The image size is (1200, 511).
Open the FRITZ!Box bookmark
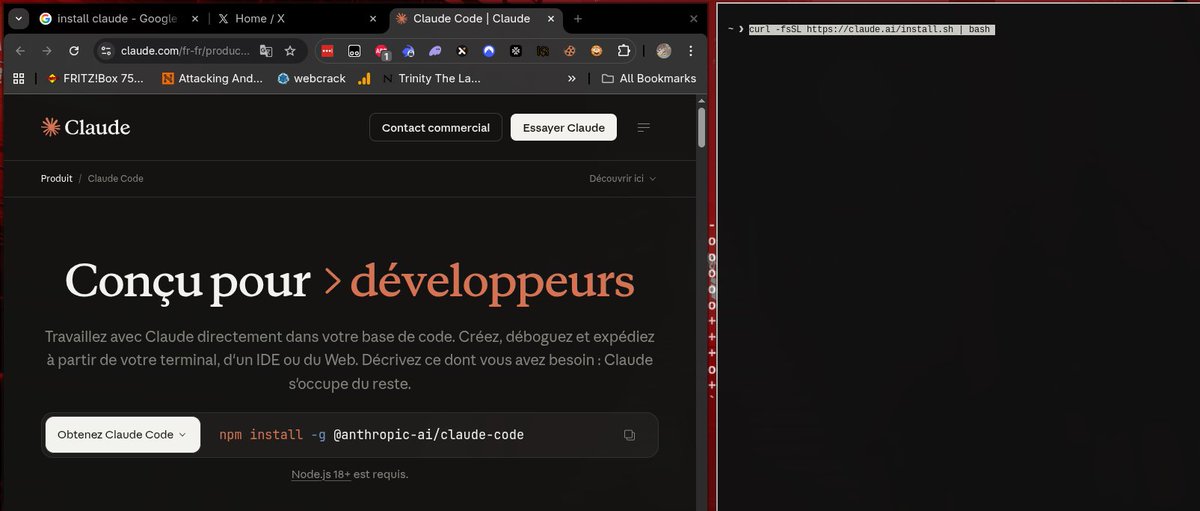pos(95,78)
